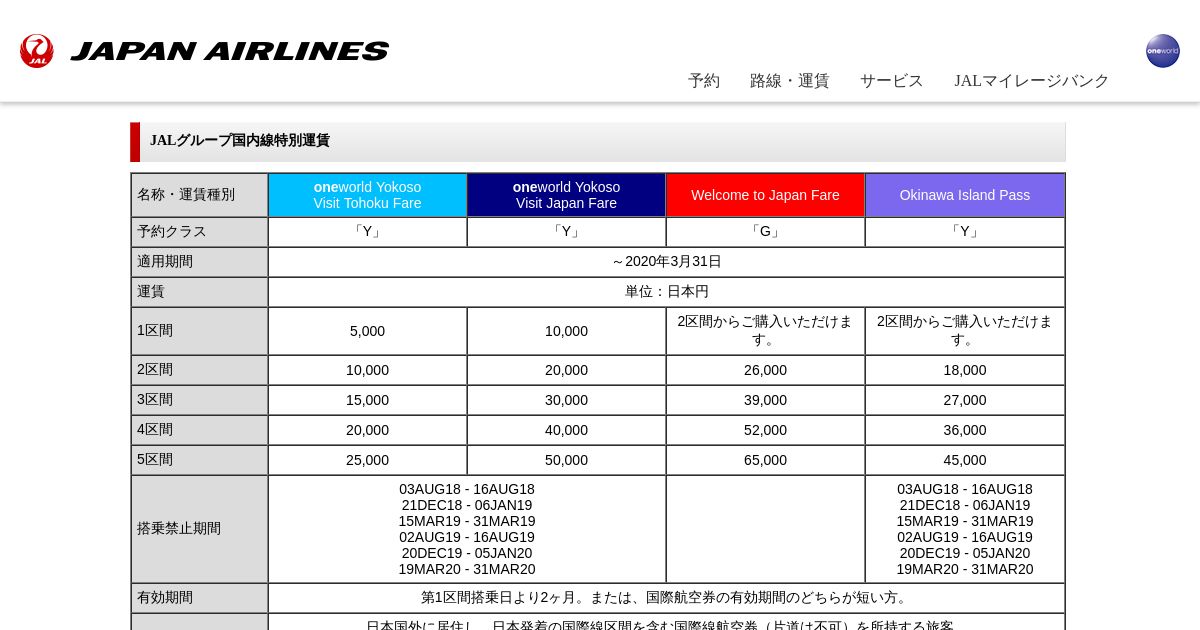Click the JAPAN AIRLINES wordmark
The width and height of the screenshot is (1200, 630).
(230, 51)
